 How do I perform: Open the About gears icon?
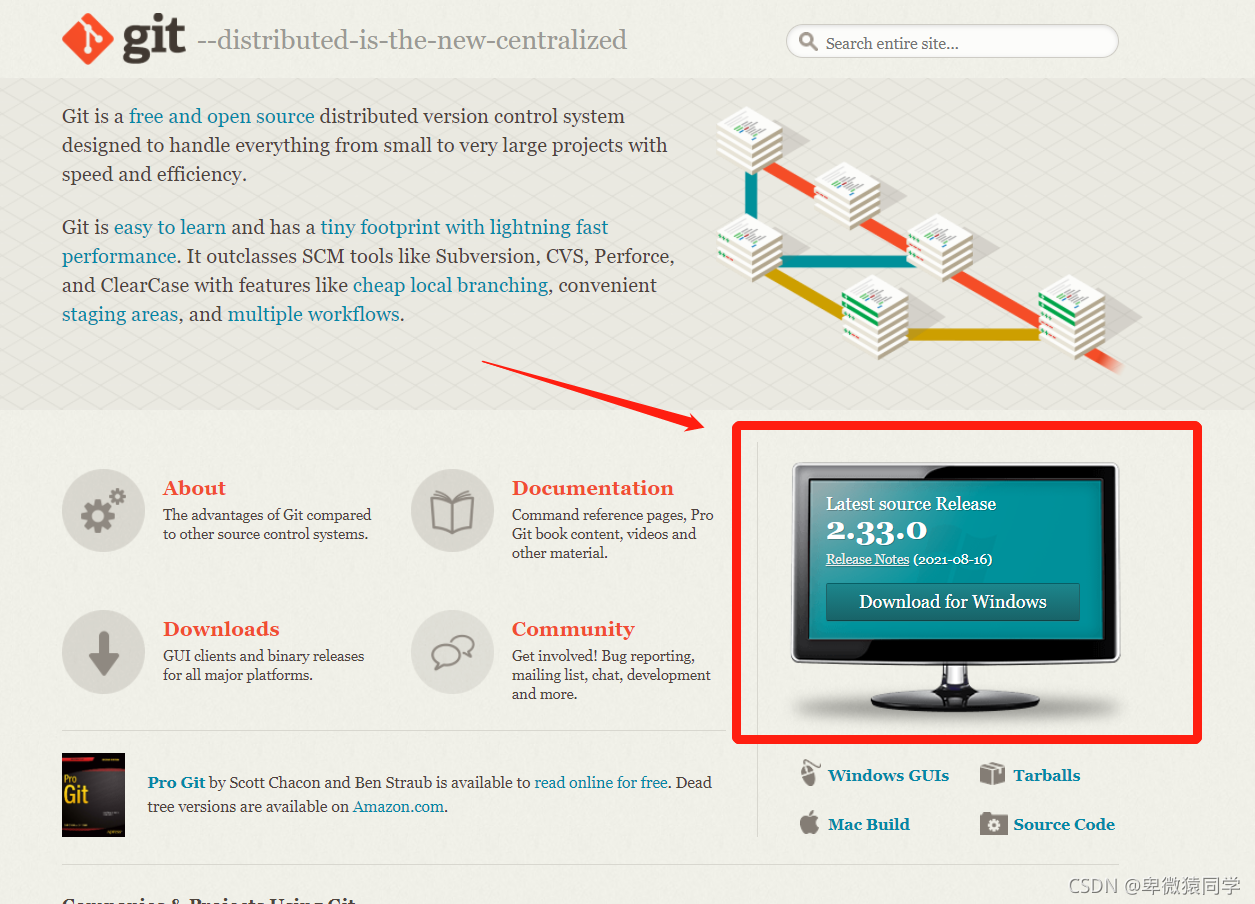[104, 511]
